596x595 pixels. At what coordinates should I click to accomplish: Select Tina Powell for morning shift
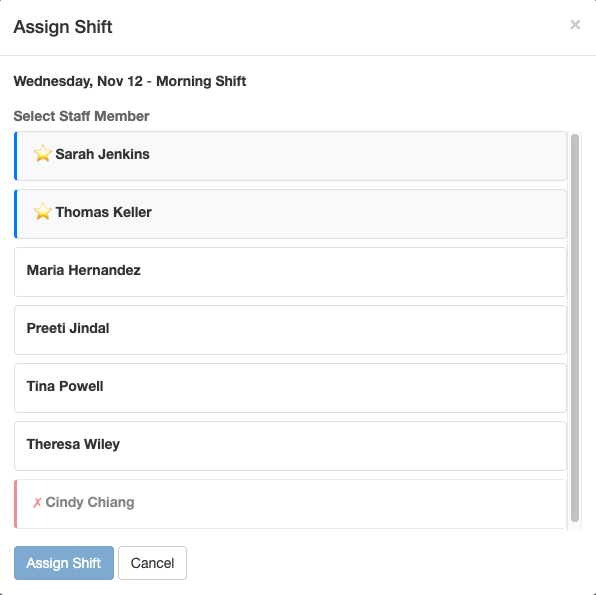tap(290, 388)
